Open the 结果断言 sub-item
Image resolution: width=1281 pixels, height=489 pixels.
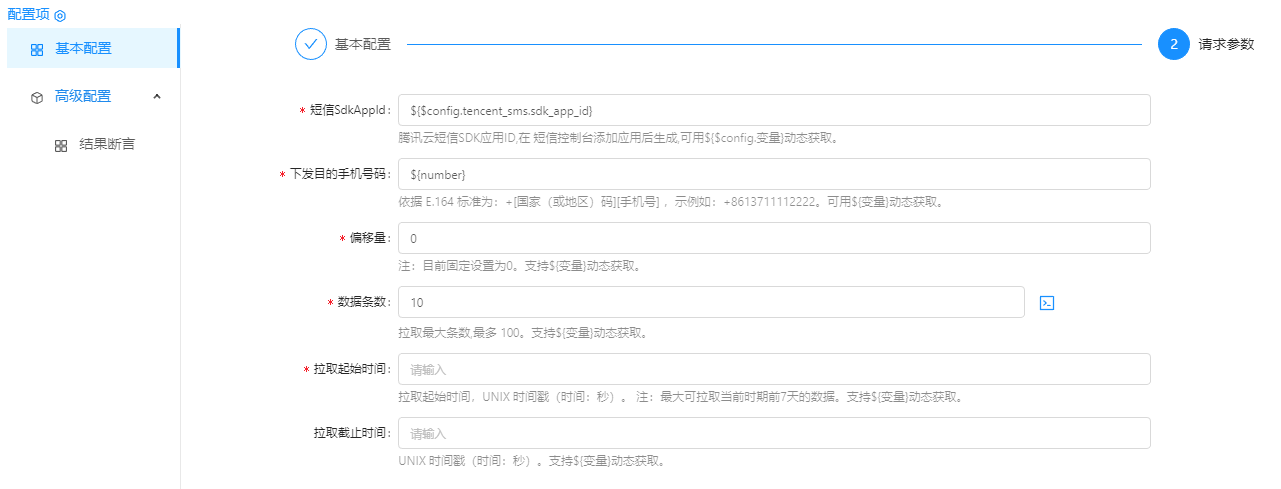click(x=107, y=144)
